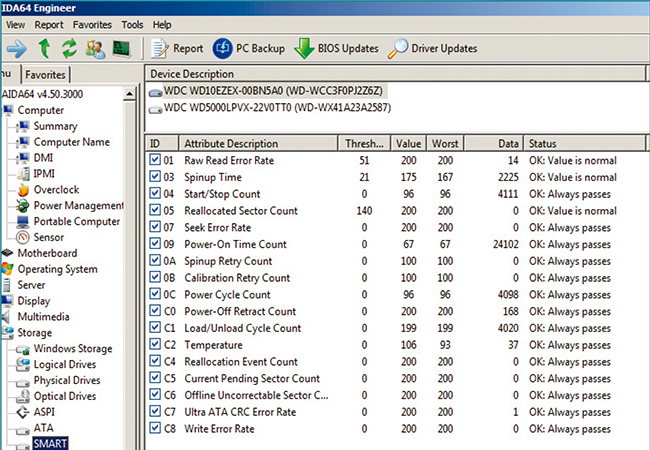Click Load/Unload Cycle Count row text

[243, 328]
